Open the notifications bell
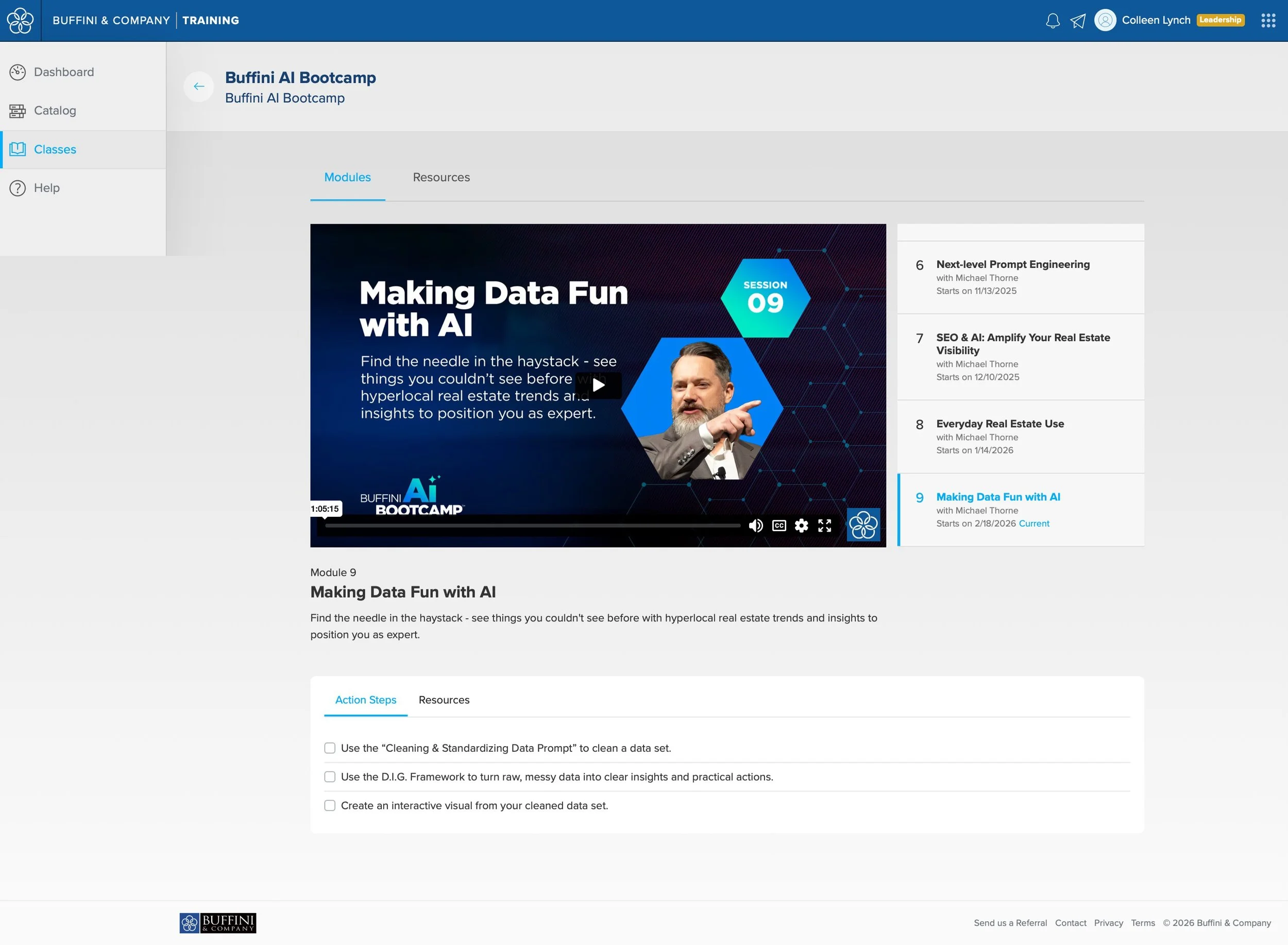This screenshot has height=945, width=1288. click(1053, 21)
